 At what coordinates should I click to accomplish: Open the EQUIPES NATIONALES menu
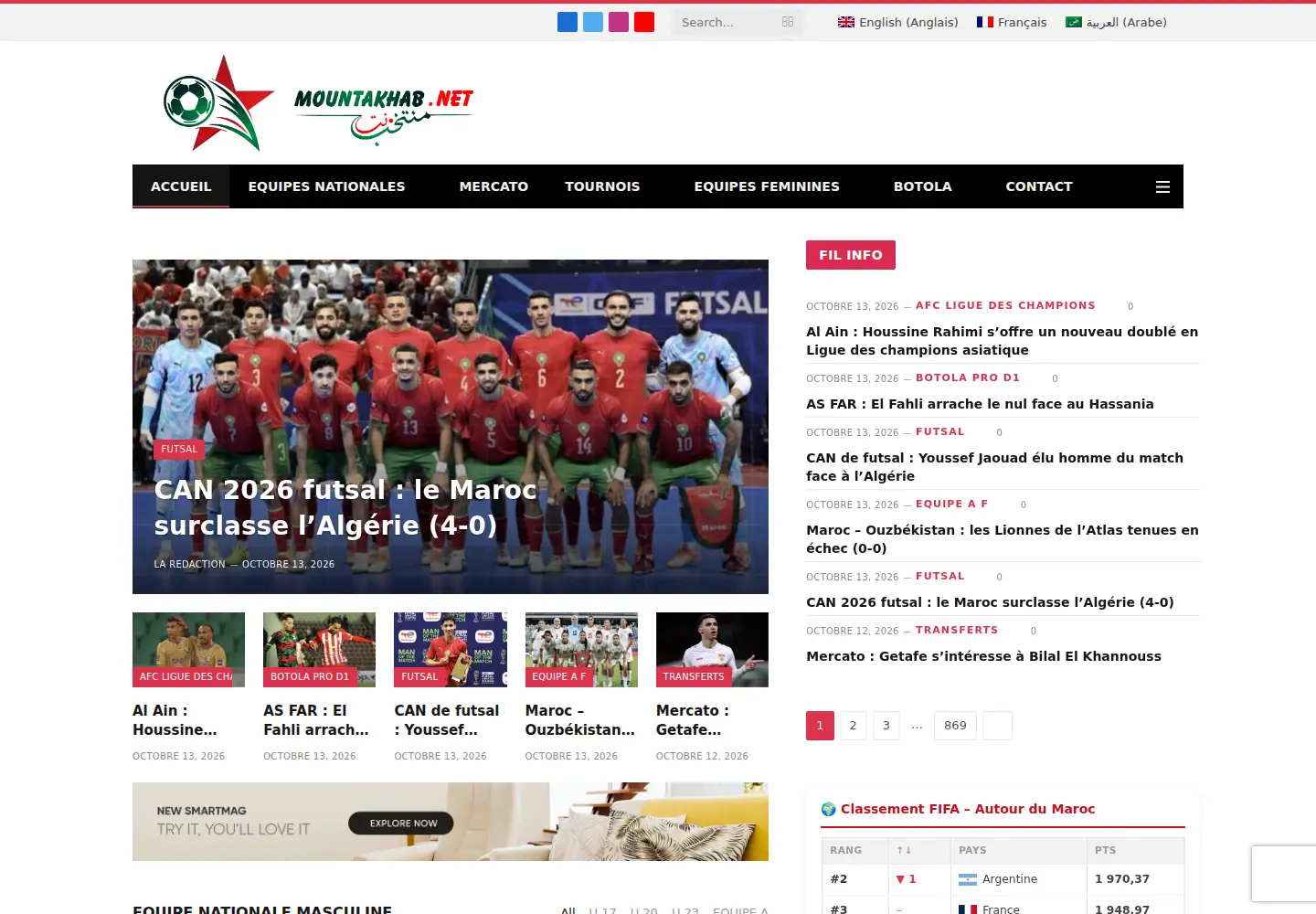tap(326, 186)
